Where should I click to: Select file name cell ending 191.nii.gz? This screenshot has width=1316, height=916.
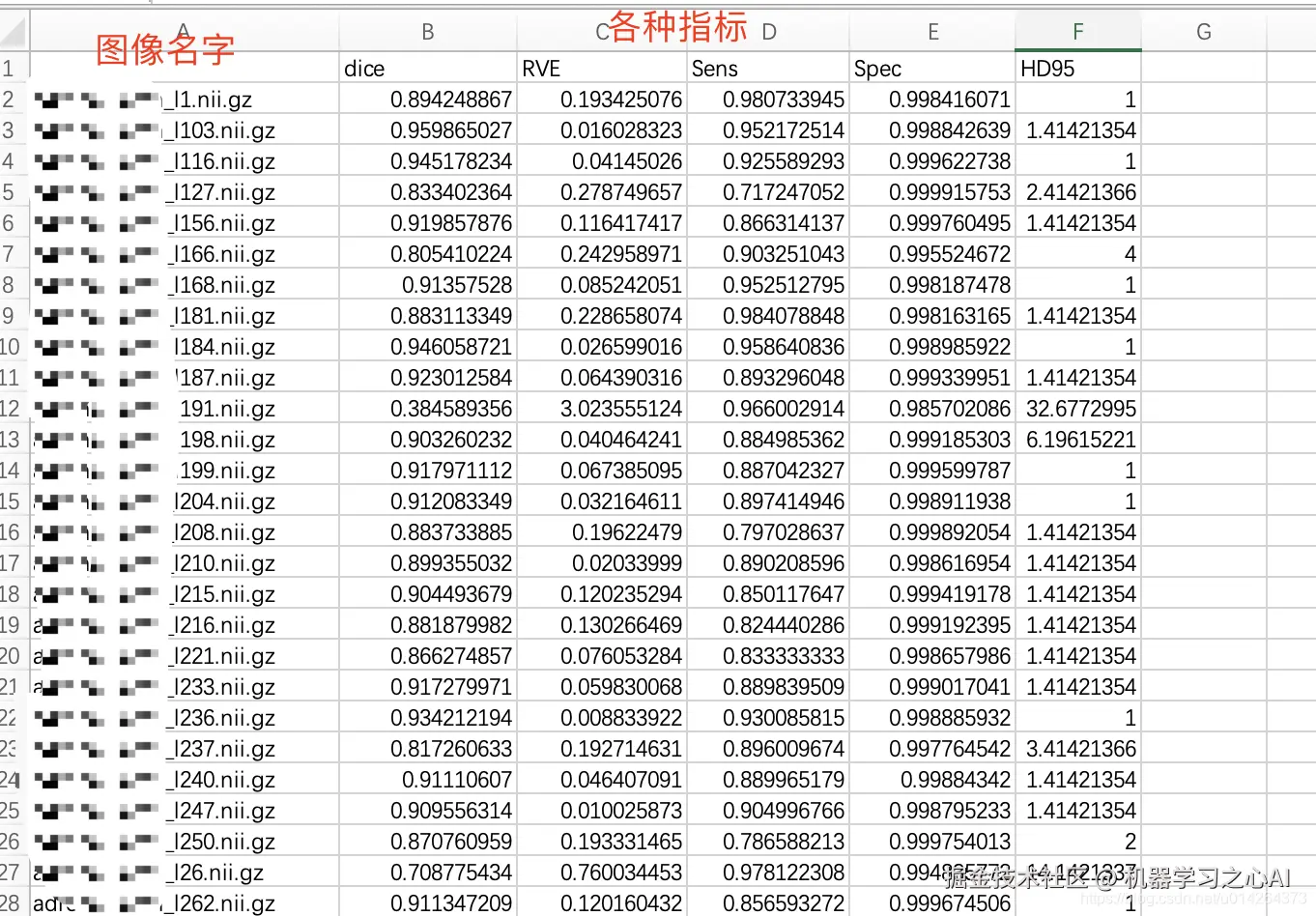click(x=185, y=409)
